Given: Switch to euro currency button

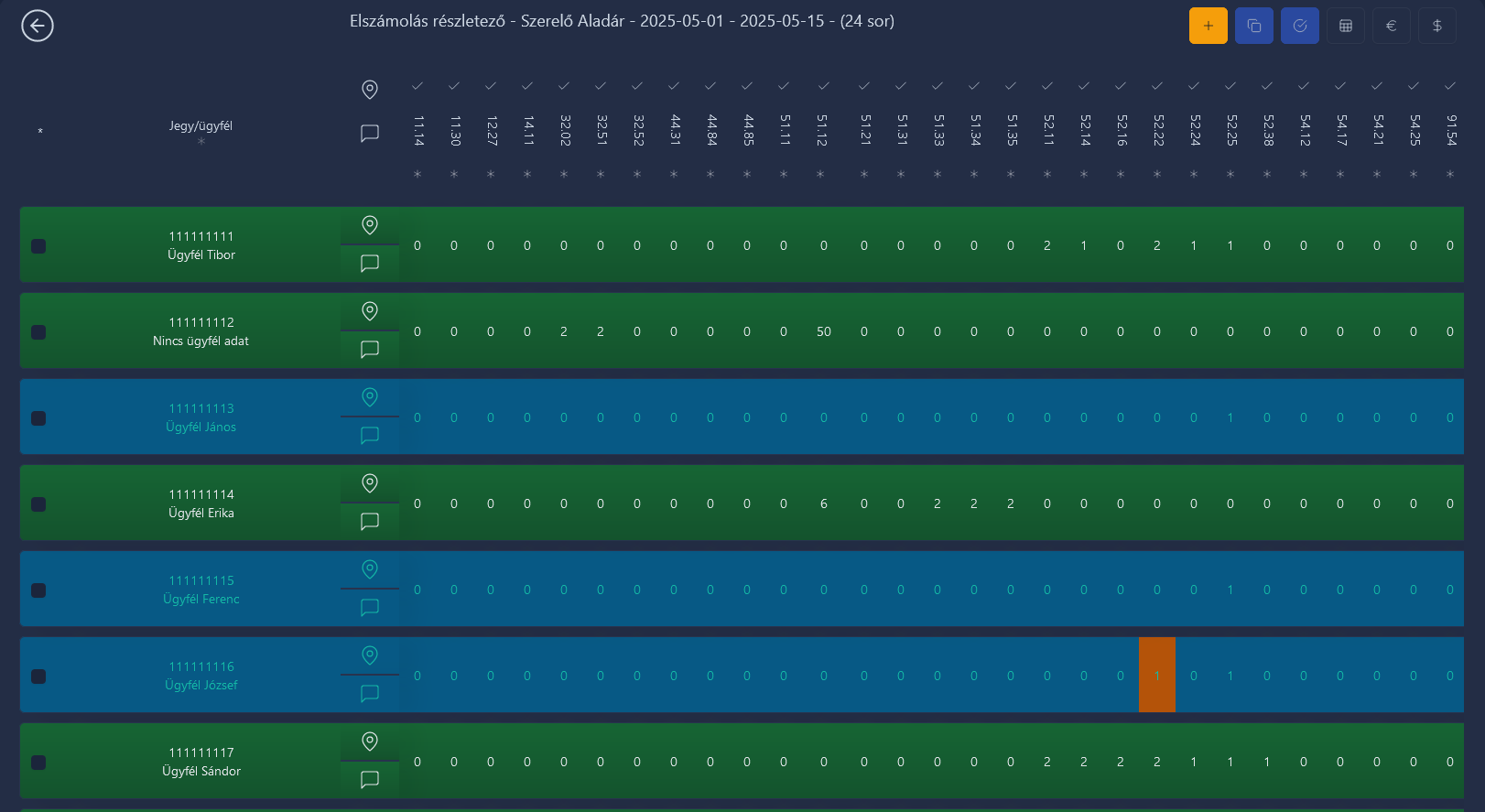Looking at the screenshot, I should pyautogui.click(x=1392, y=26).
